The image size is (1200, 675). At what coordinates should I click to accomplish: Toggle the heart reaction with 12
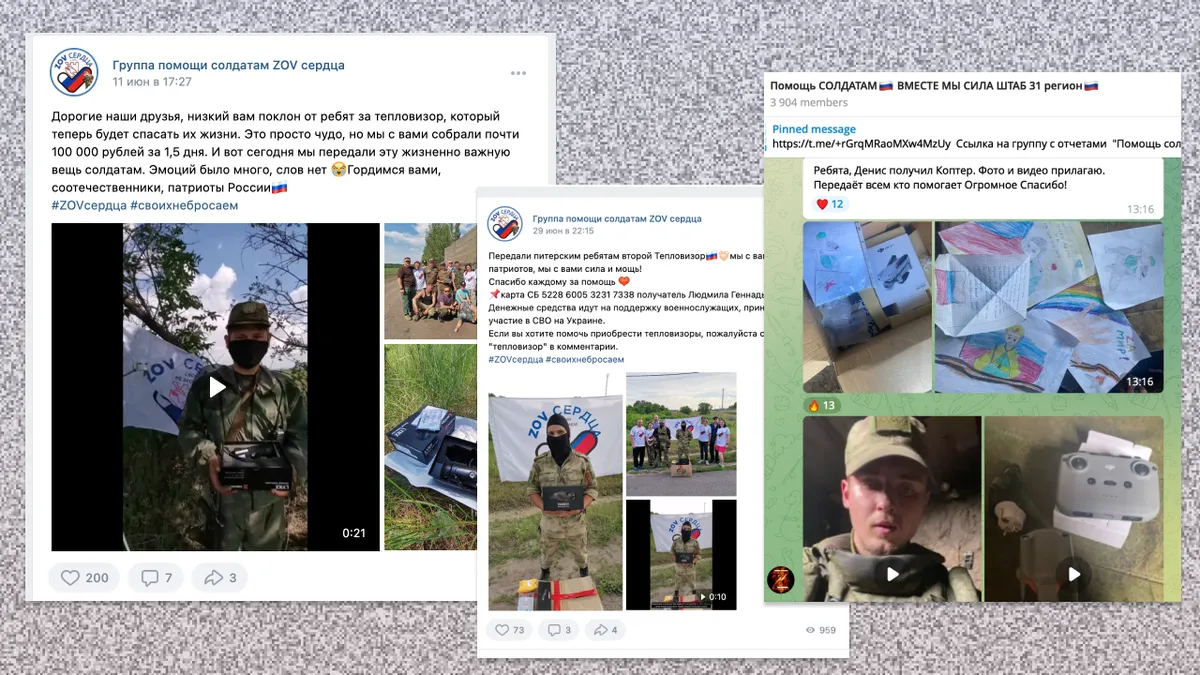pos(830,204)
